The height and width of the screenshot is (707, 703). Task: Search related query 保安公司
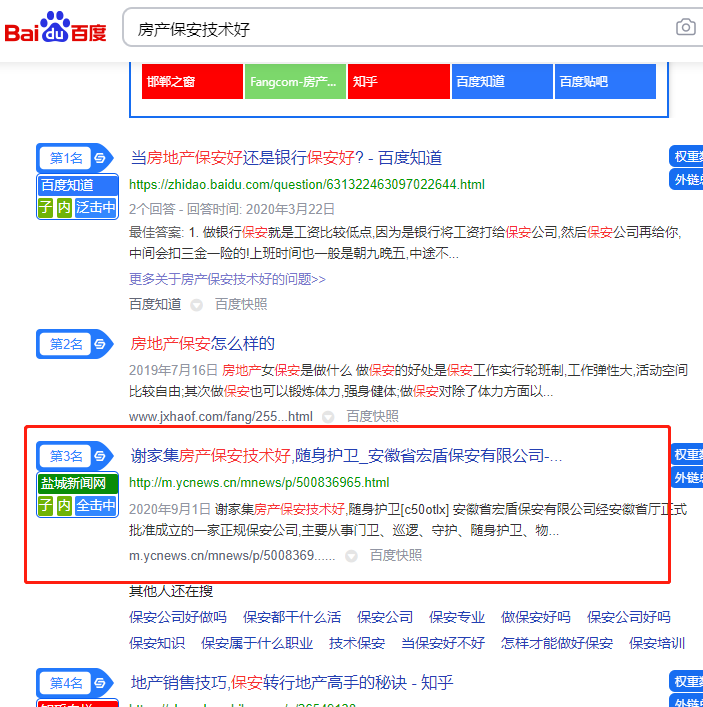[385, 617]
